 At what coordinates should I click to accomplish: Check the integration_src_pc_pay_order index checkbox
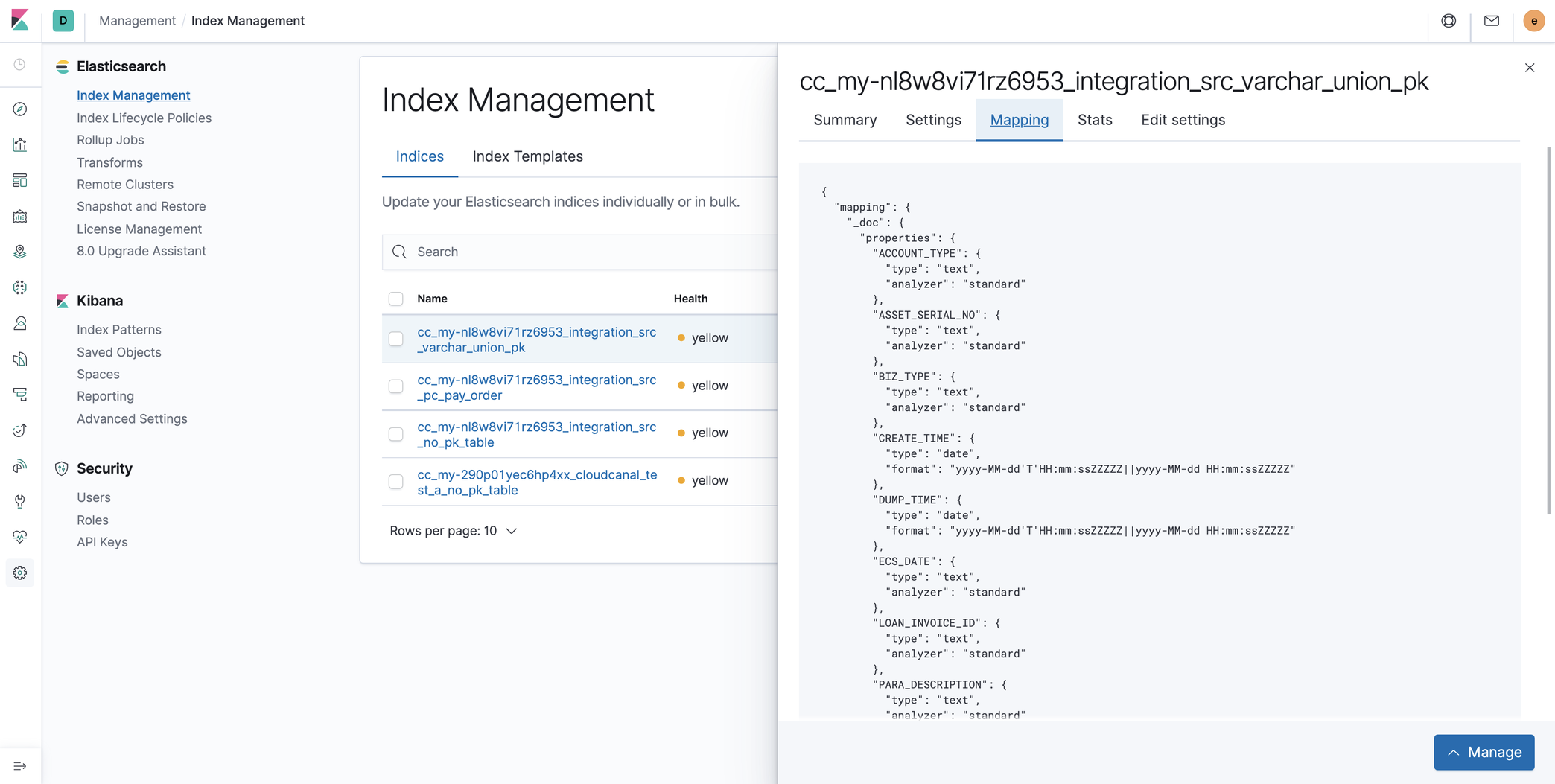pyautogui.click(x=395, y=386)
